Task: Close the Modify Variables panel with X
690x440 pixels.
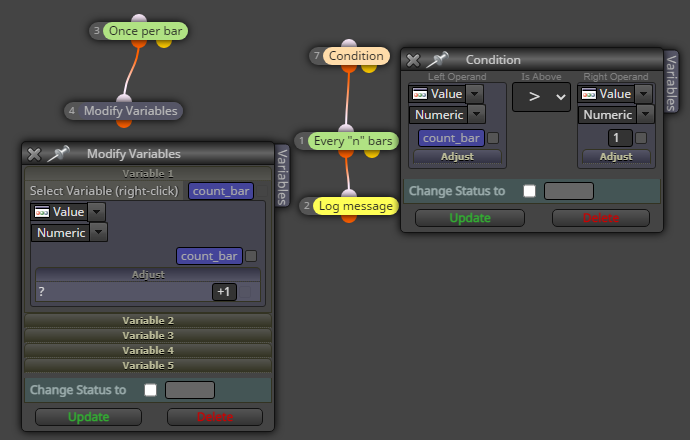Action: pos(34,154)
